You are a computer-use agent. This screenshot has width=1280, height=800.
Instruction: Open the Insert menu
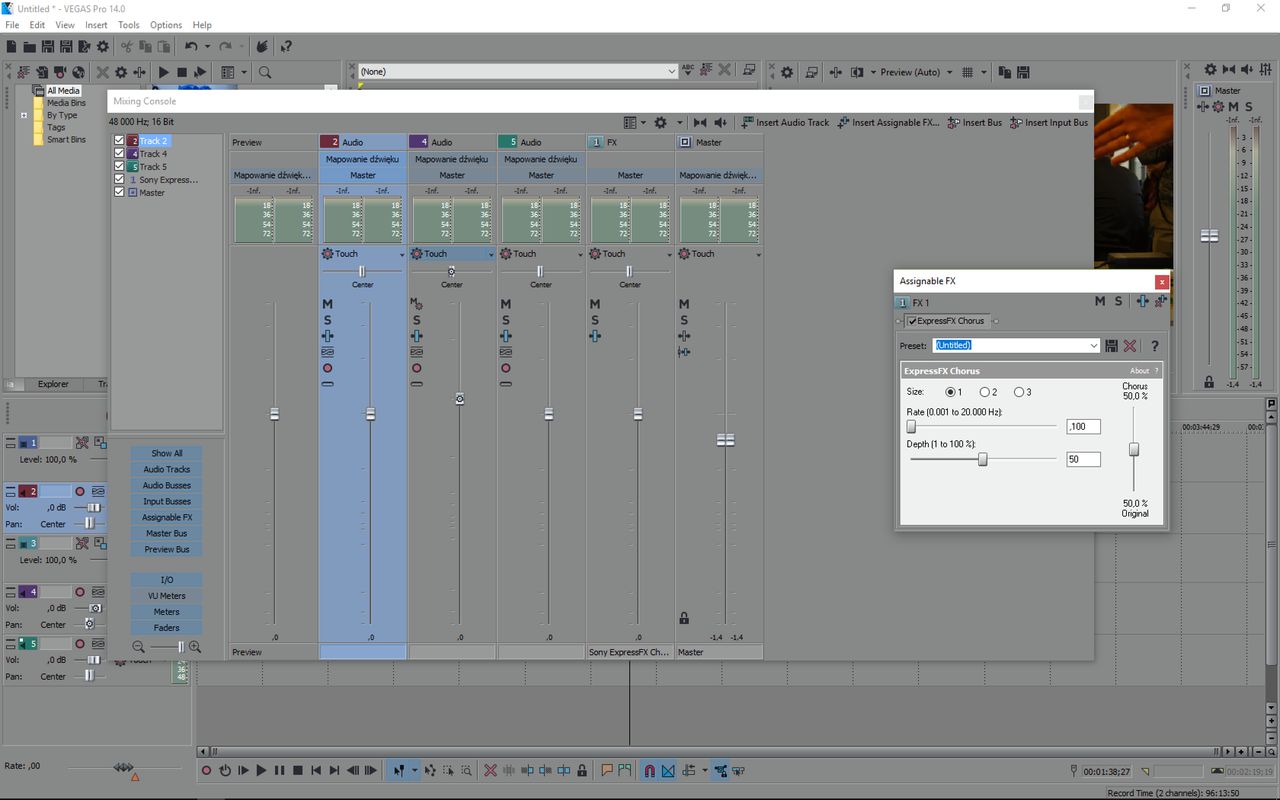tap(96, 25)
